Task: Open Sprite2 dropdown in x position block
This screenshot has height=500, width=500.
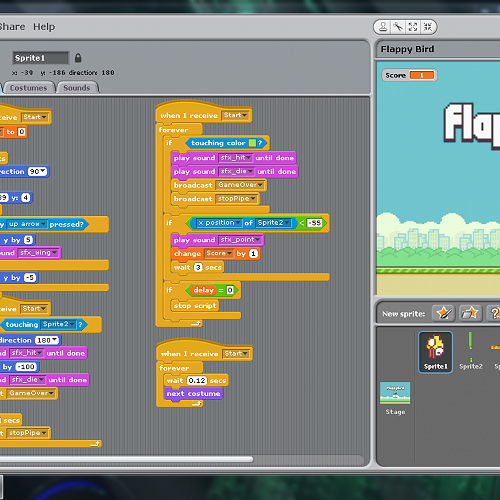Action: pos(273,223)
